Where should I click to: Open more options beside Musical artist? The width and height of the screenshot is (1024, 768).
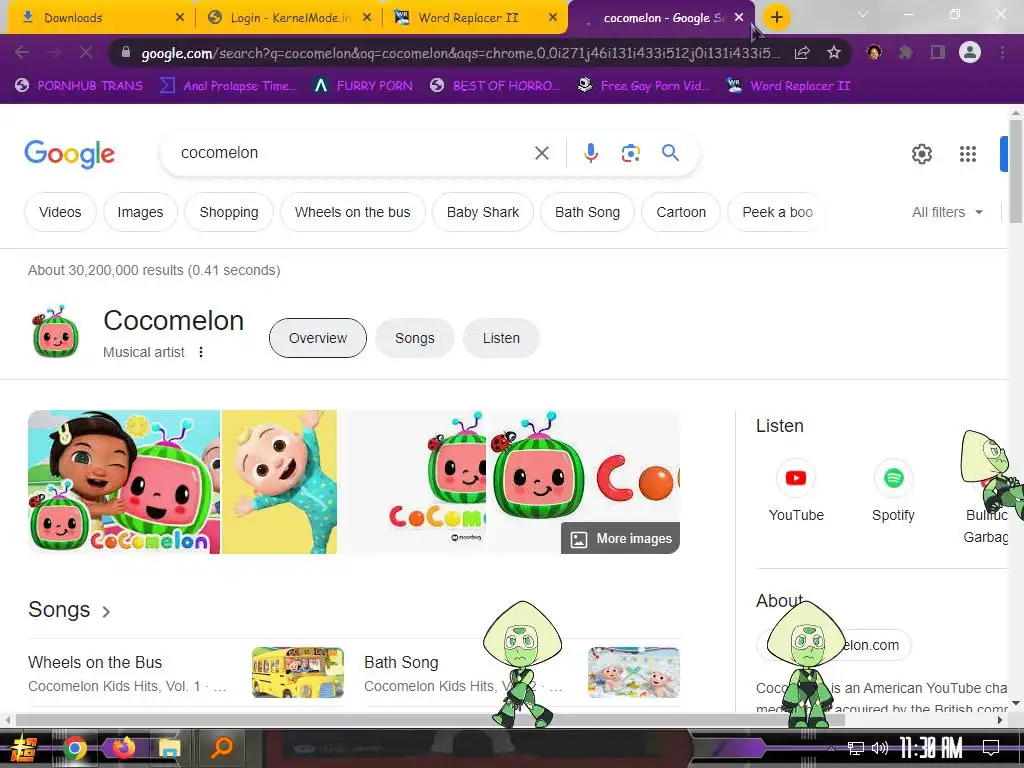point(201,352)
